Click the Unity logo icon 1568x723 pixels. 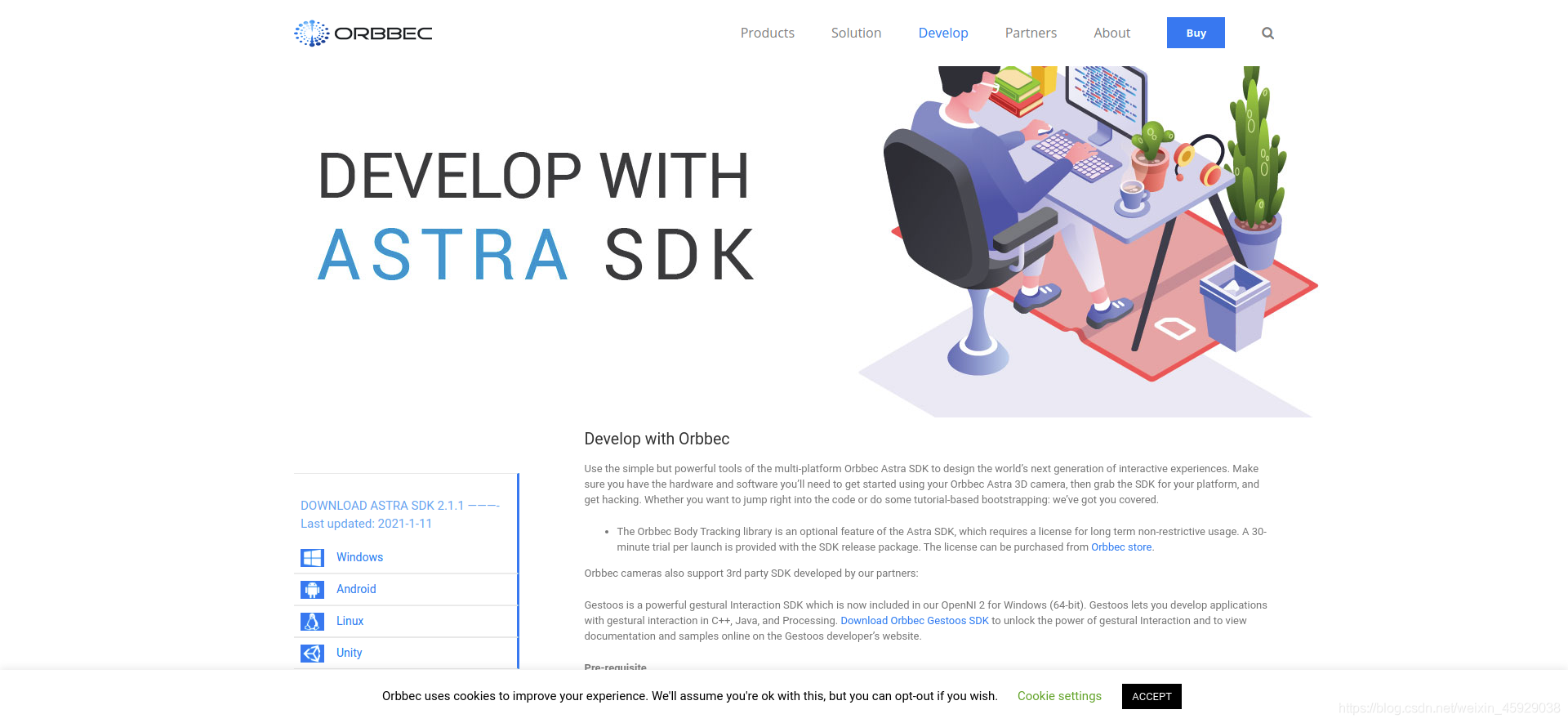tap(312, 653)
